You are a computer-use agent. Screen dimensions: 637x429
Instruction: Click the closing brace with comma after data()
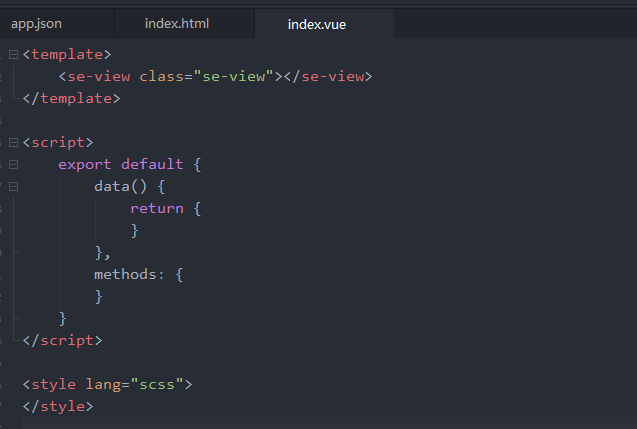102,253
